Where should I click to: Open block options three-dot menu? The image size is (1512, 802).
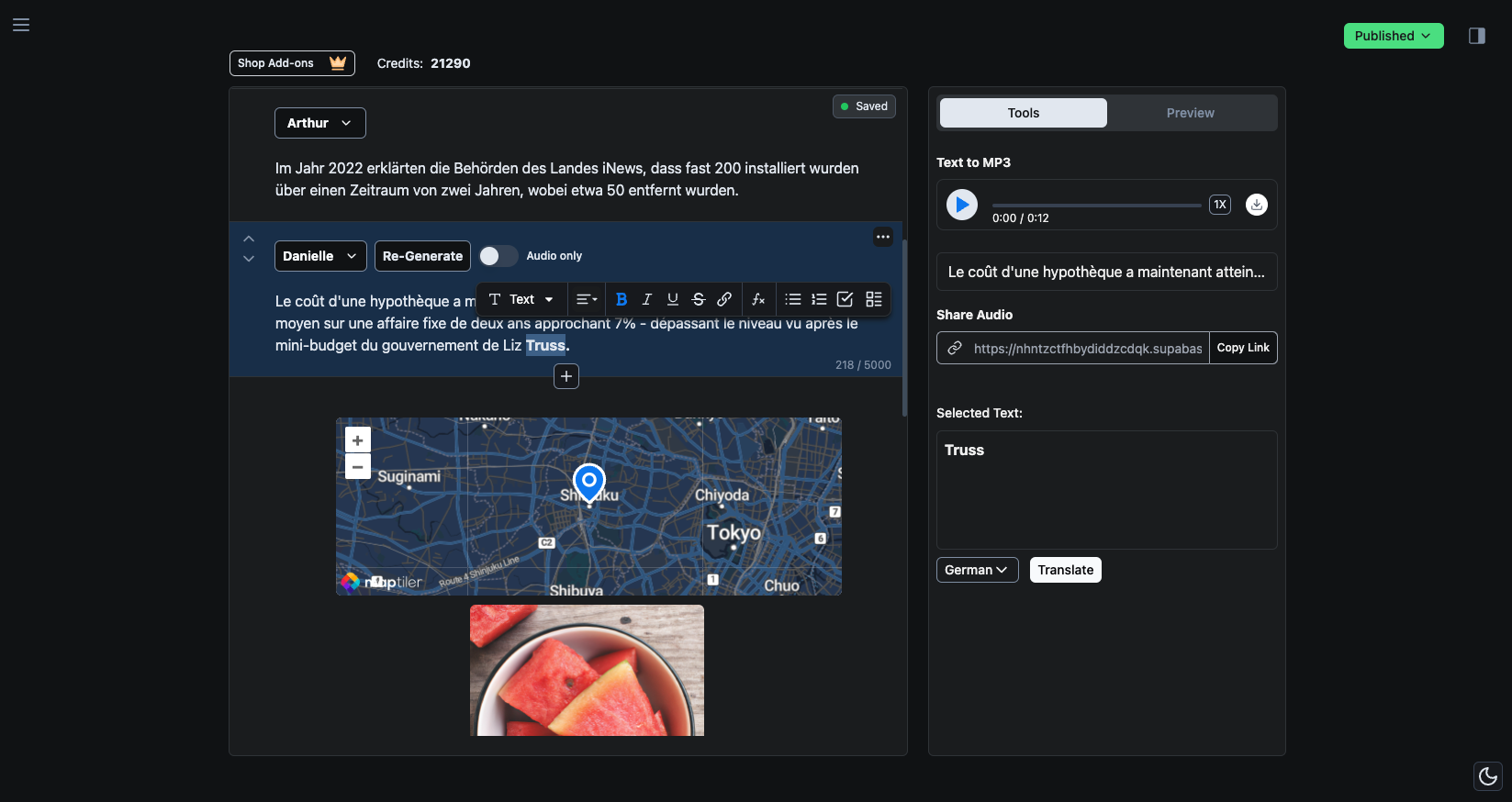pos(883,237)
